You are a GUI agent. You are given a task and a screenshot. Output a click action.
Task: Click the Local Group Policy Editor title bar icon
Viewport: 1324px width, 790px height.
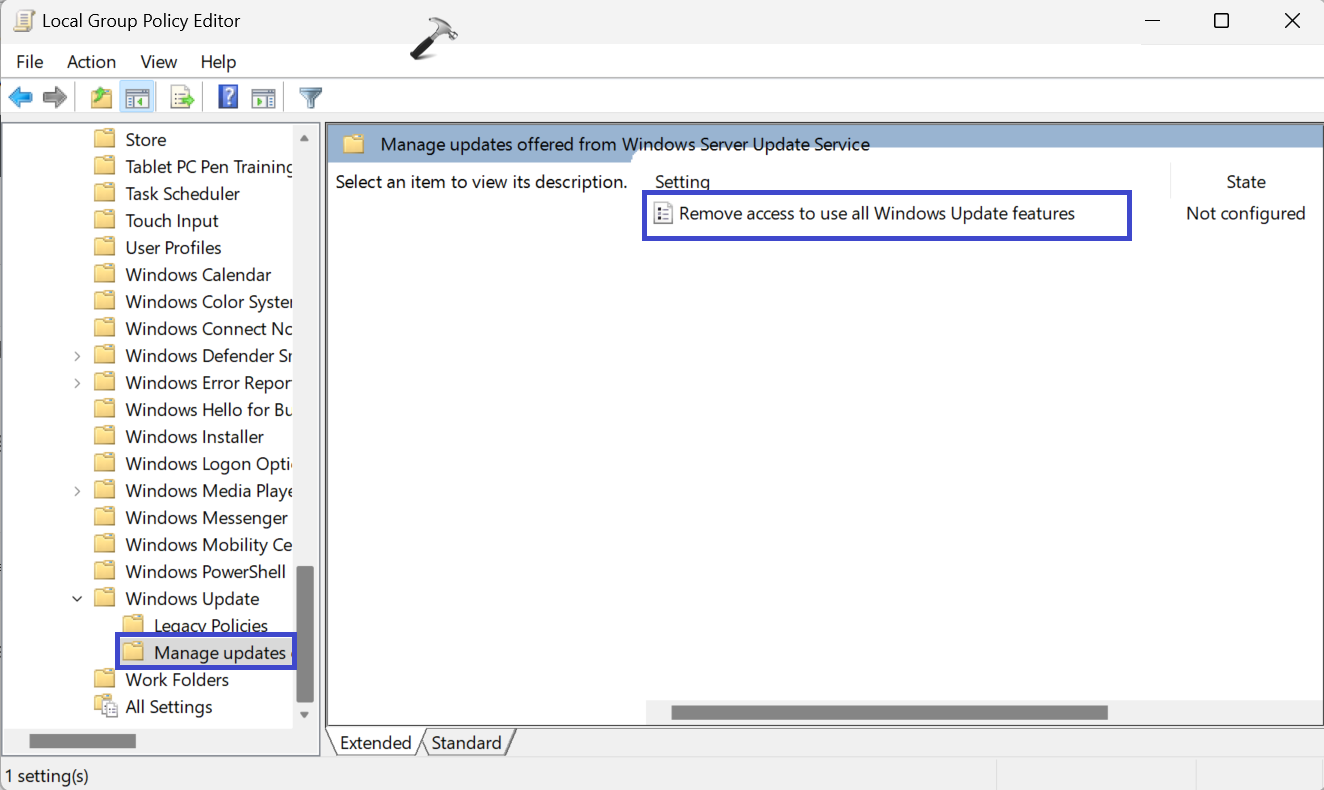(23, 20)
